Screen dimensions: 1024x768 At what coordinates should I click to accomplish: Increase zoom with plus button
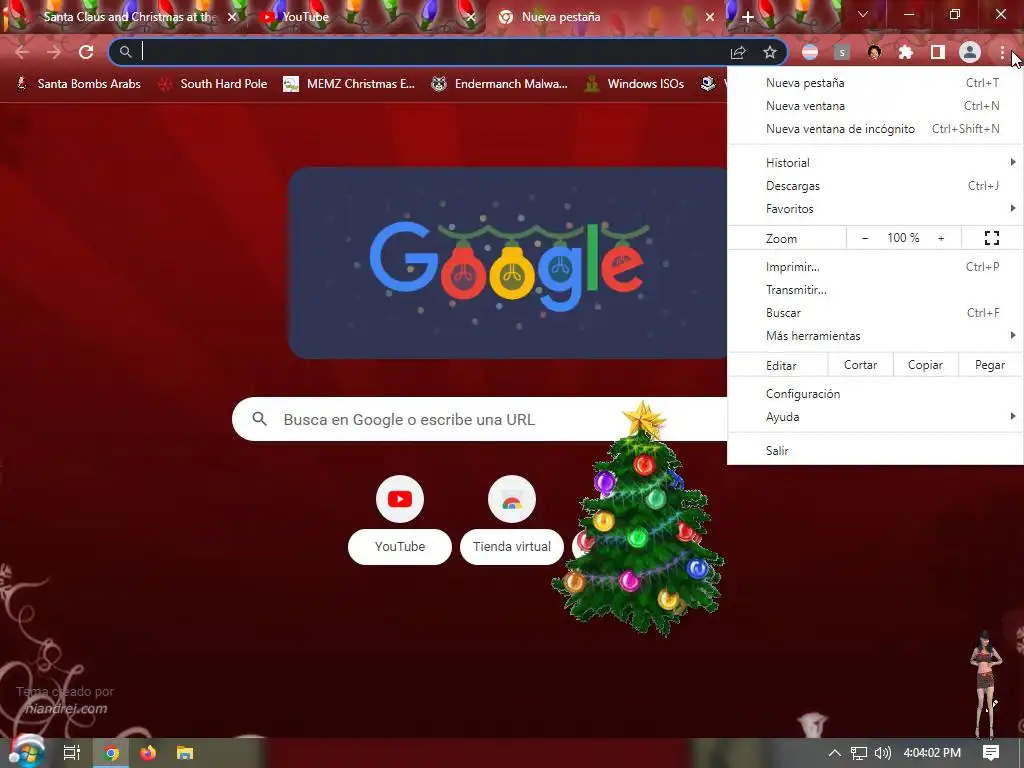(x=941, y=238)
